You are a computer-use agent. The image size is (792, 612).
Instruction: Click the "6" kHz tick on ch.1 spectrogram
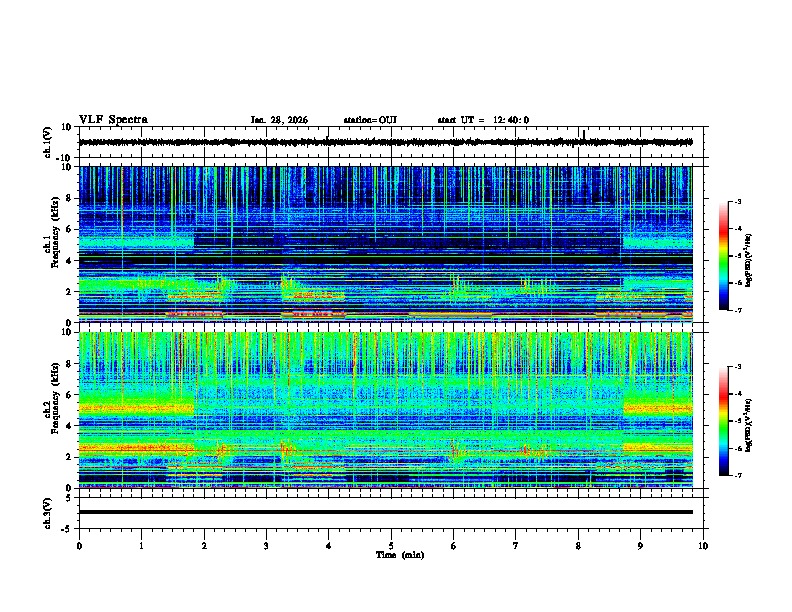[70, 229]
